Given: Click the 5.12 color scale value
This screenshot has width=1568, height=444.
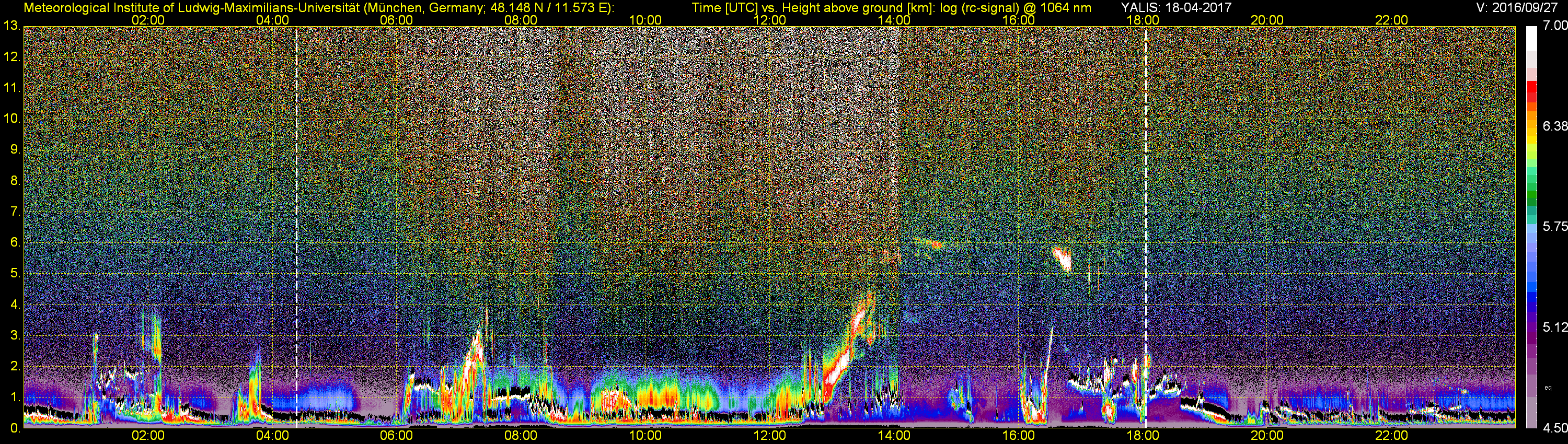Looking at the screenshot, I should coord(1554,327).
